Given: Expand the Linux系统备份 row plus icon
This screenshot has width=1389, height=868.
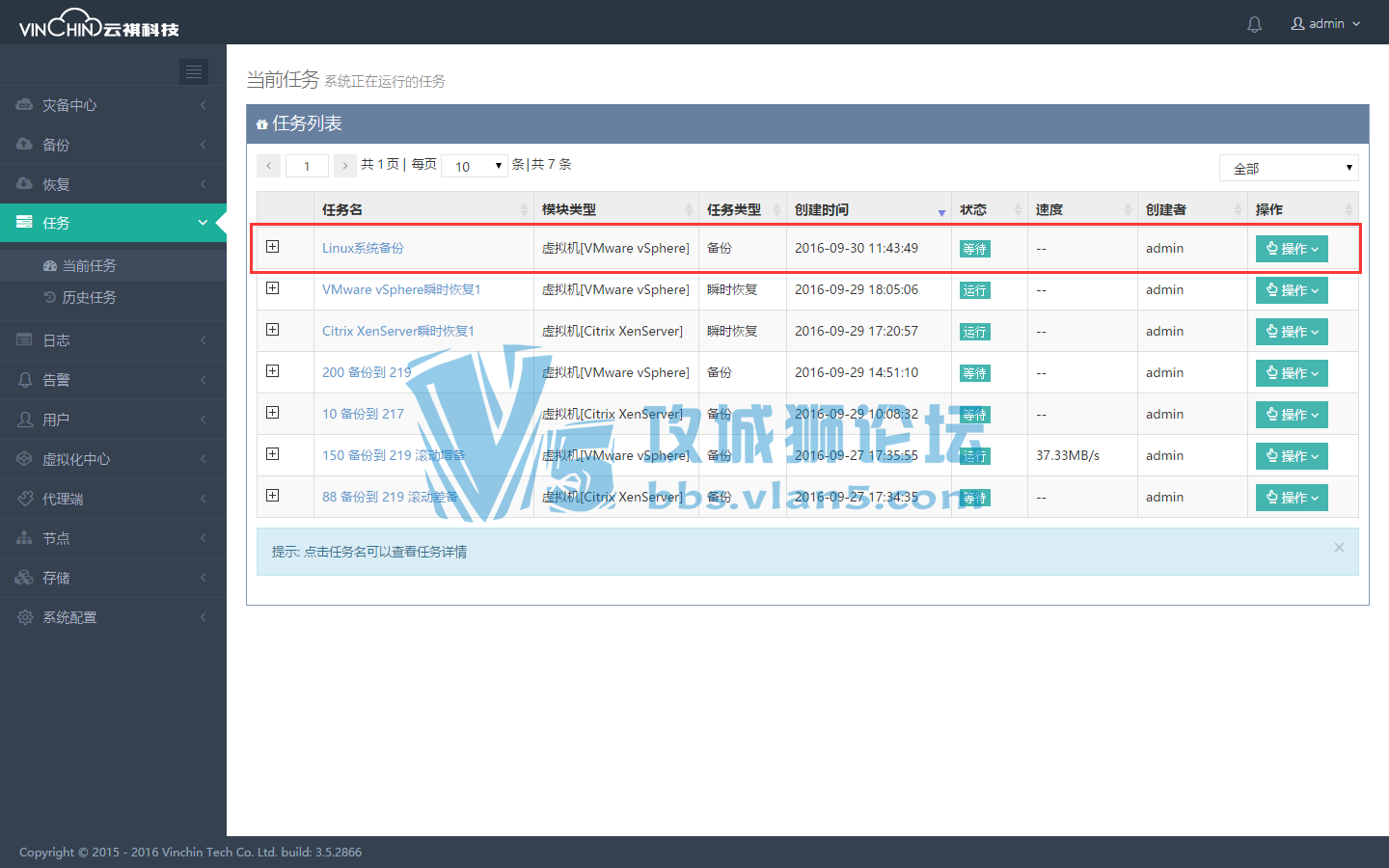Looking at the screenshot, I should coord(273,247).
